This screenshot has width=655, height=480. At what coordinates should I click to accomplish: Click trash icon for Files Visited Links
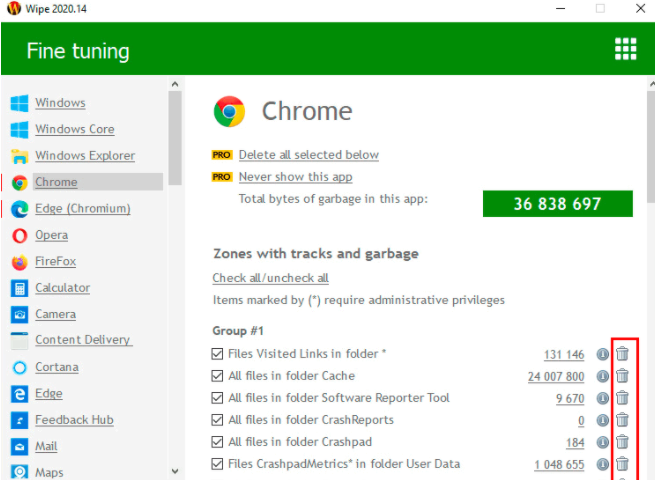point(622,354)
